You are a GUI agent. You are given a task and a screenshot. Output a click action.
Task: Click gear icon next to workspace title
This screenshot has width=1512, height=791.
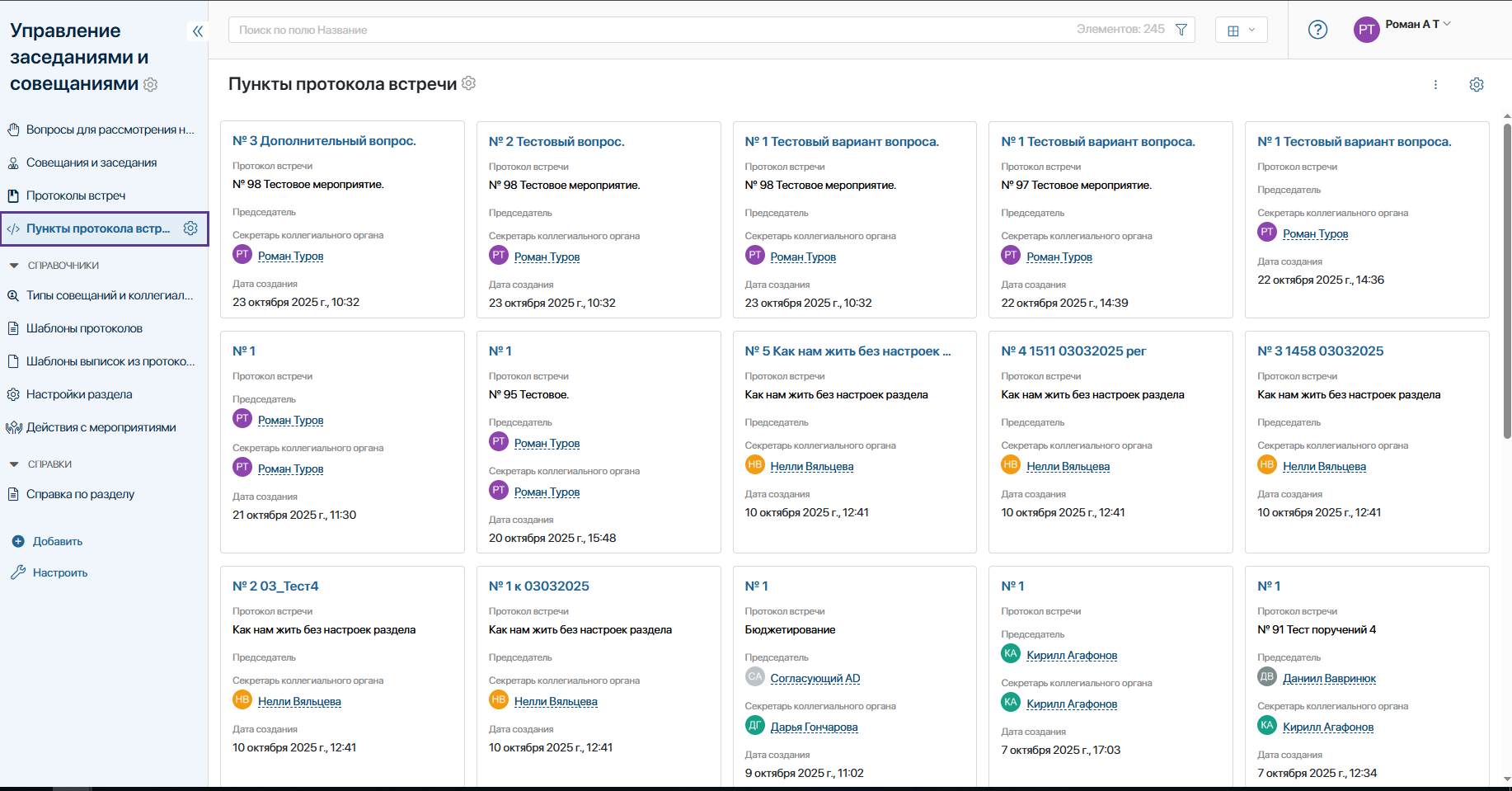tap(151, 84)
